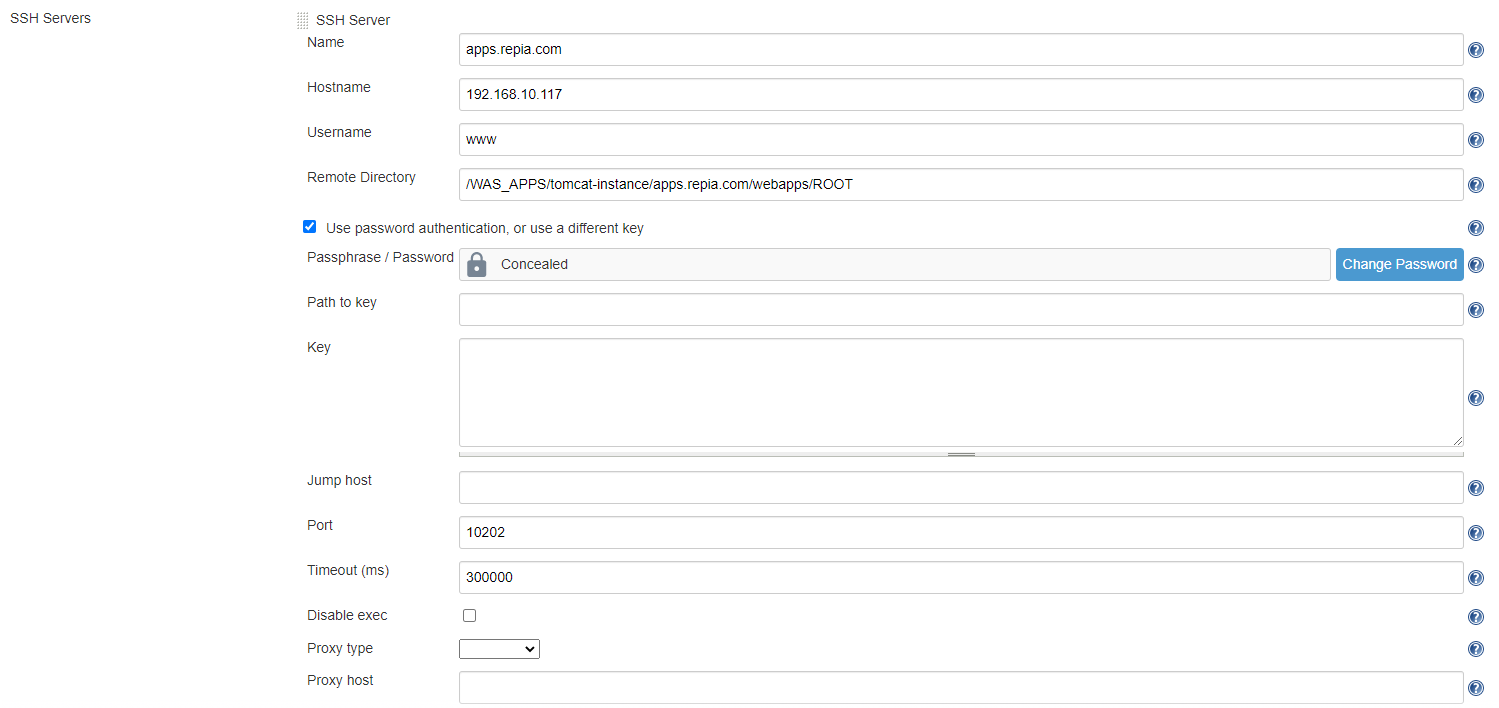Screen dimensions: 1499x708
Task: Click the Change Password button
Action: pyautogui.click(x=1399, y=265)
